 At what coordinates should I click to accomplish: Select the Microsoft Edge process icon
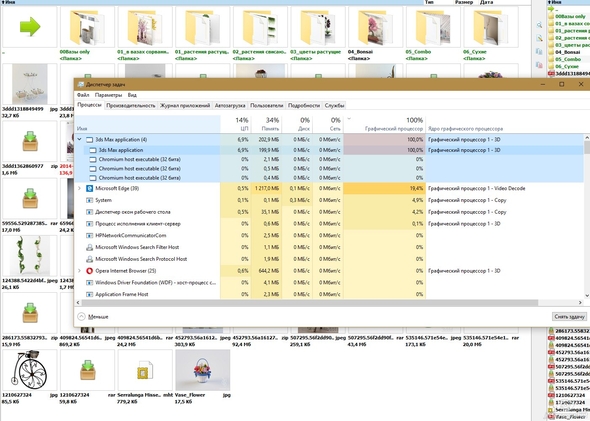(x=90, y=188)
